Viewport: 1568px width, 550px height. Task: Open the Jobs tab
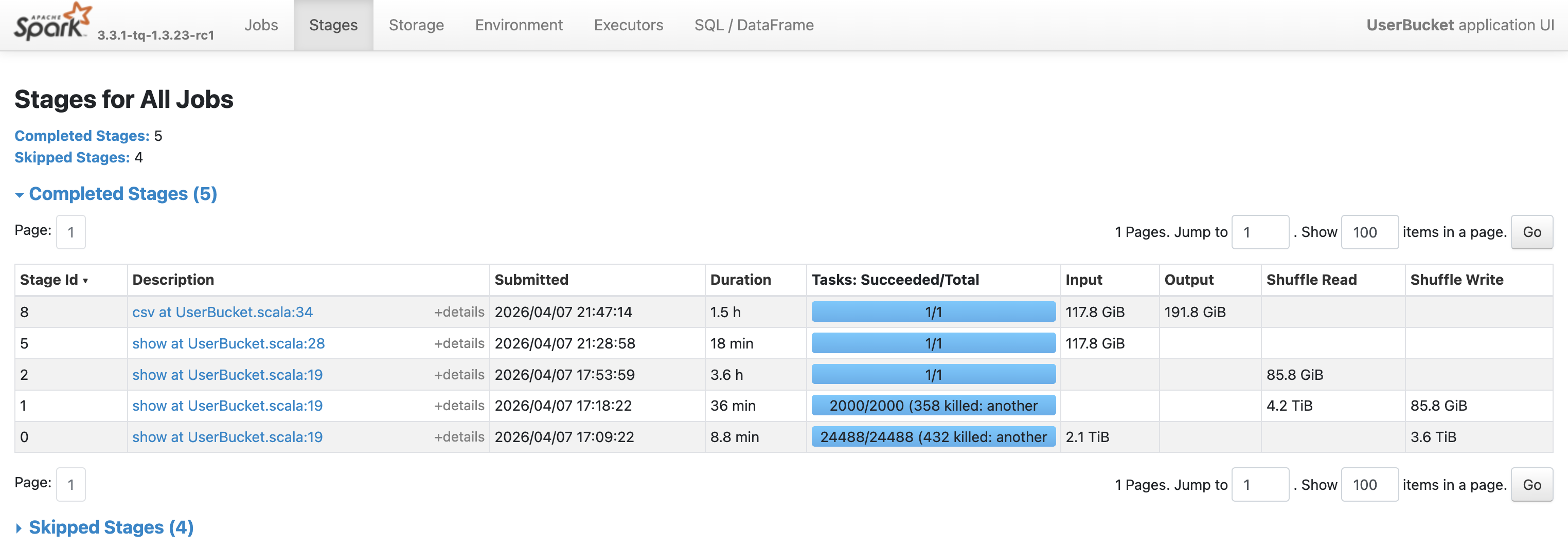[x=260, y=25]
